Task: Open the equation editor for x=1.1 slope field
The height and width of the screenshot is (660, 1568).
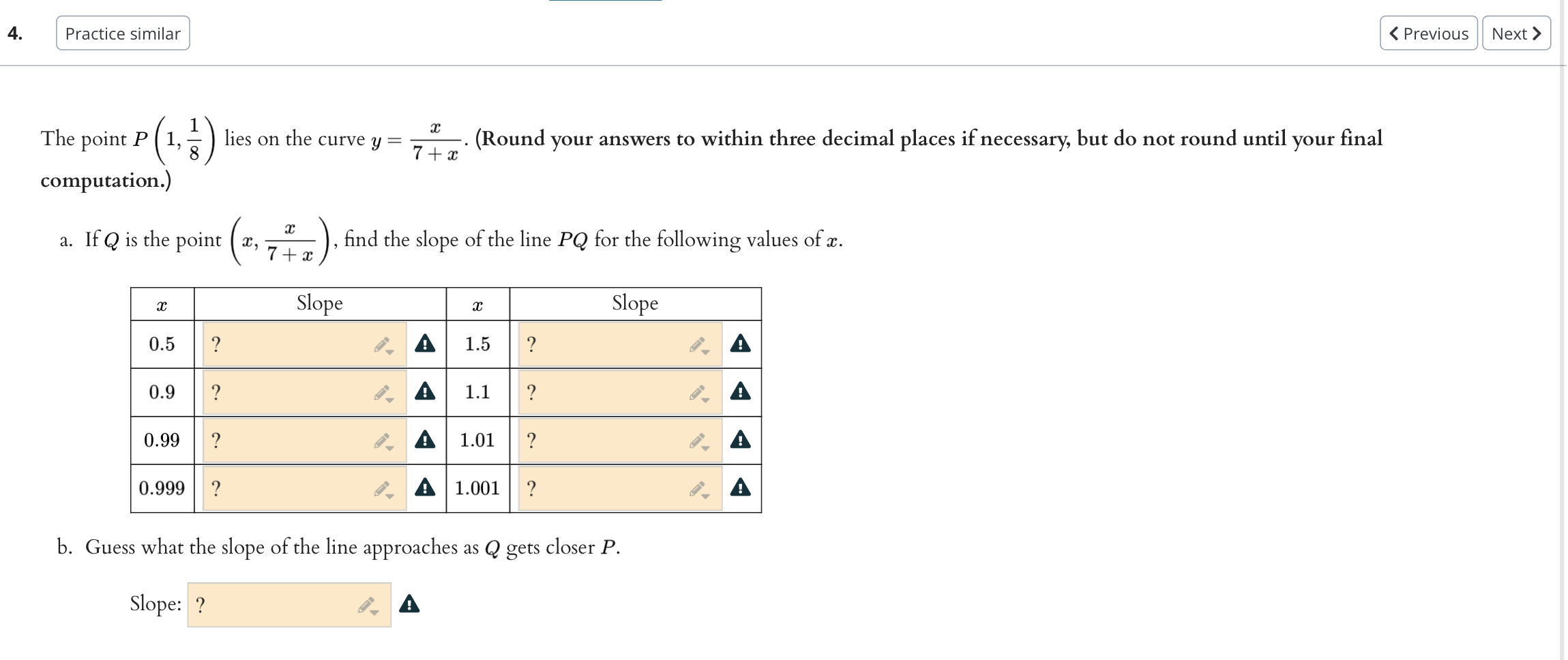Action: [x=697, y=392]
